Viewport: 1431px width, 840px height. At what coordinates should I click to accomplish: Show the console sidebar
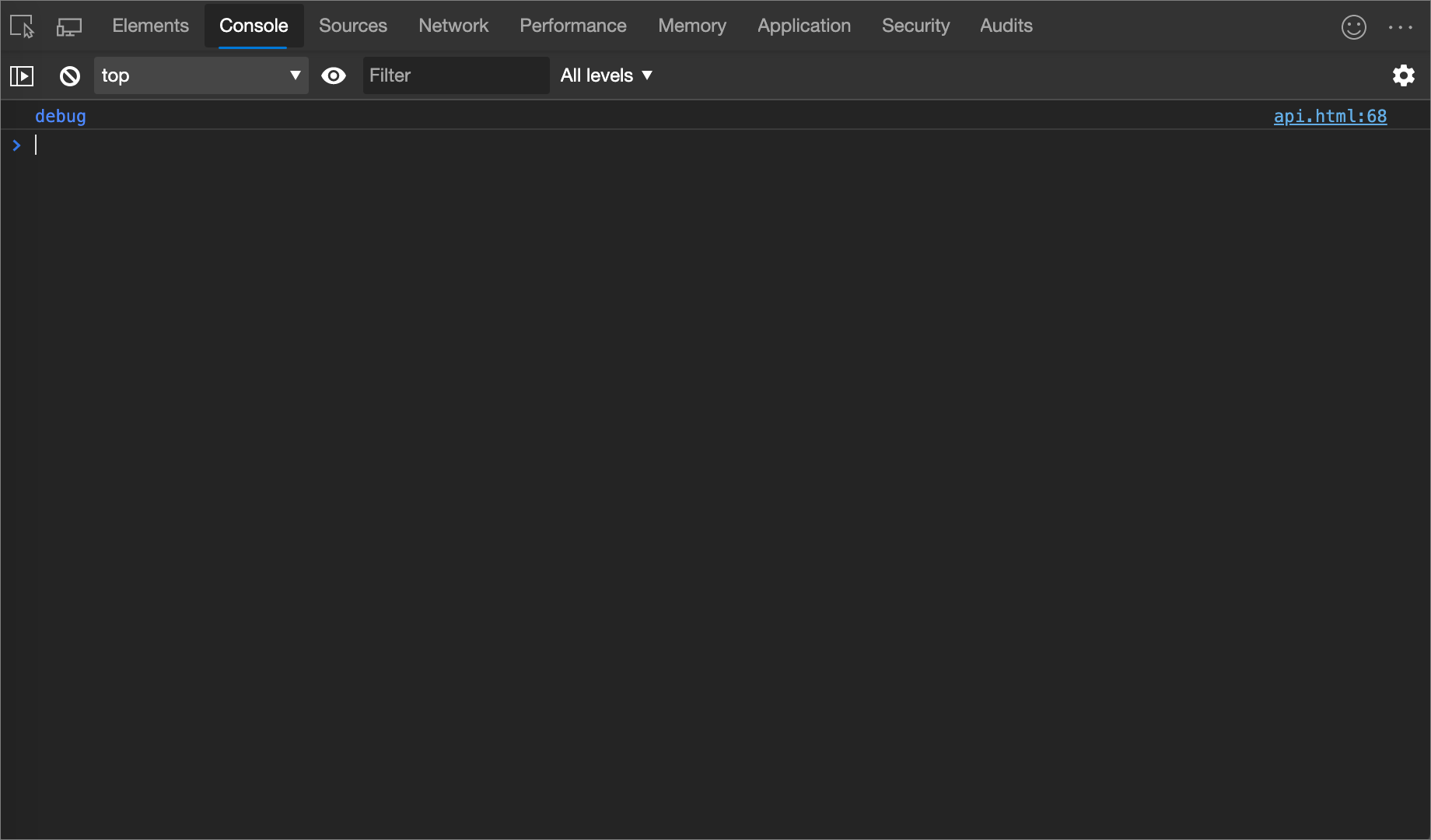pos(22,75)
